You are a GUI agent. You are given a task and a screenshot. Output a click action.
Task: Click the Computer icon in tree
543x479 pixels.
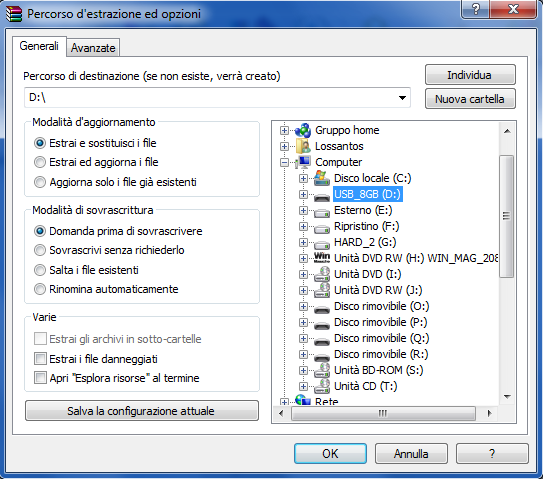click(x=303, y=162)
